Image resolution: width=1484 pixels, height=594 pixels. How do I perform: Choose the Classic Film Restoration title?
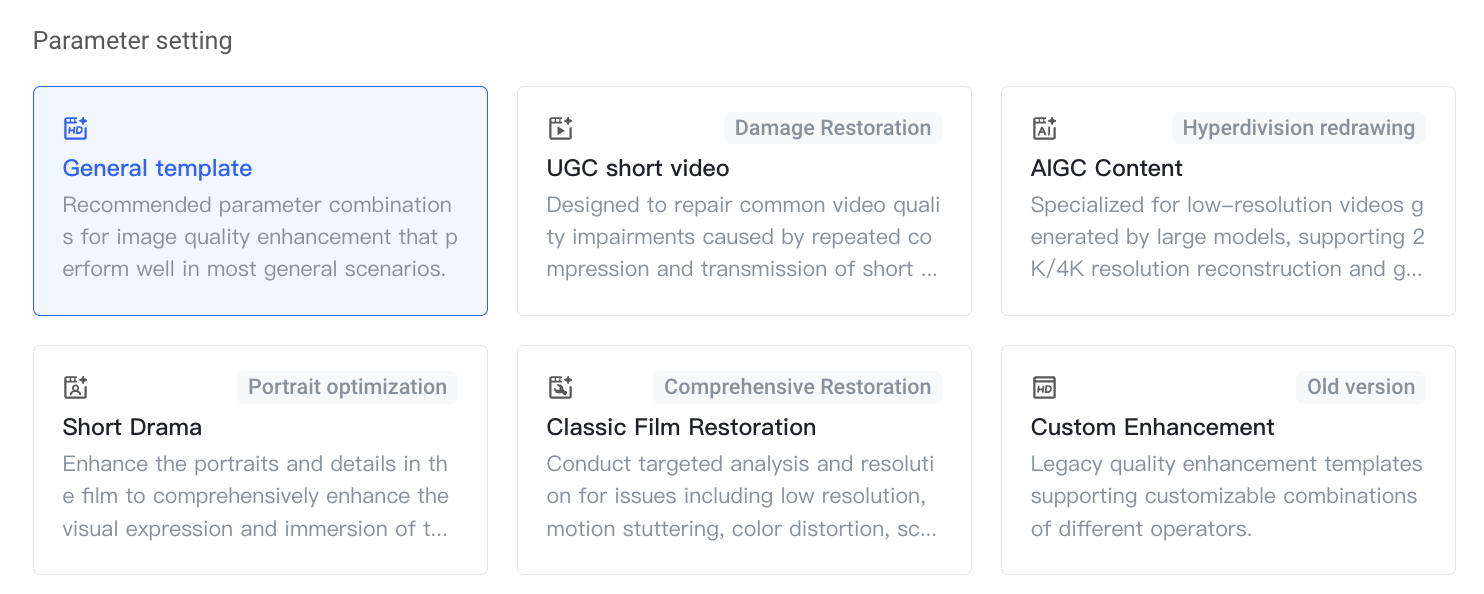pyautogui.click(x=681, y=427)
